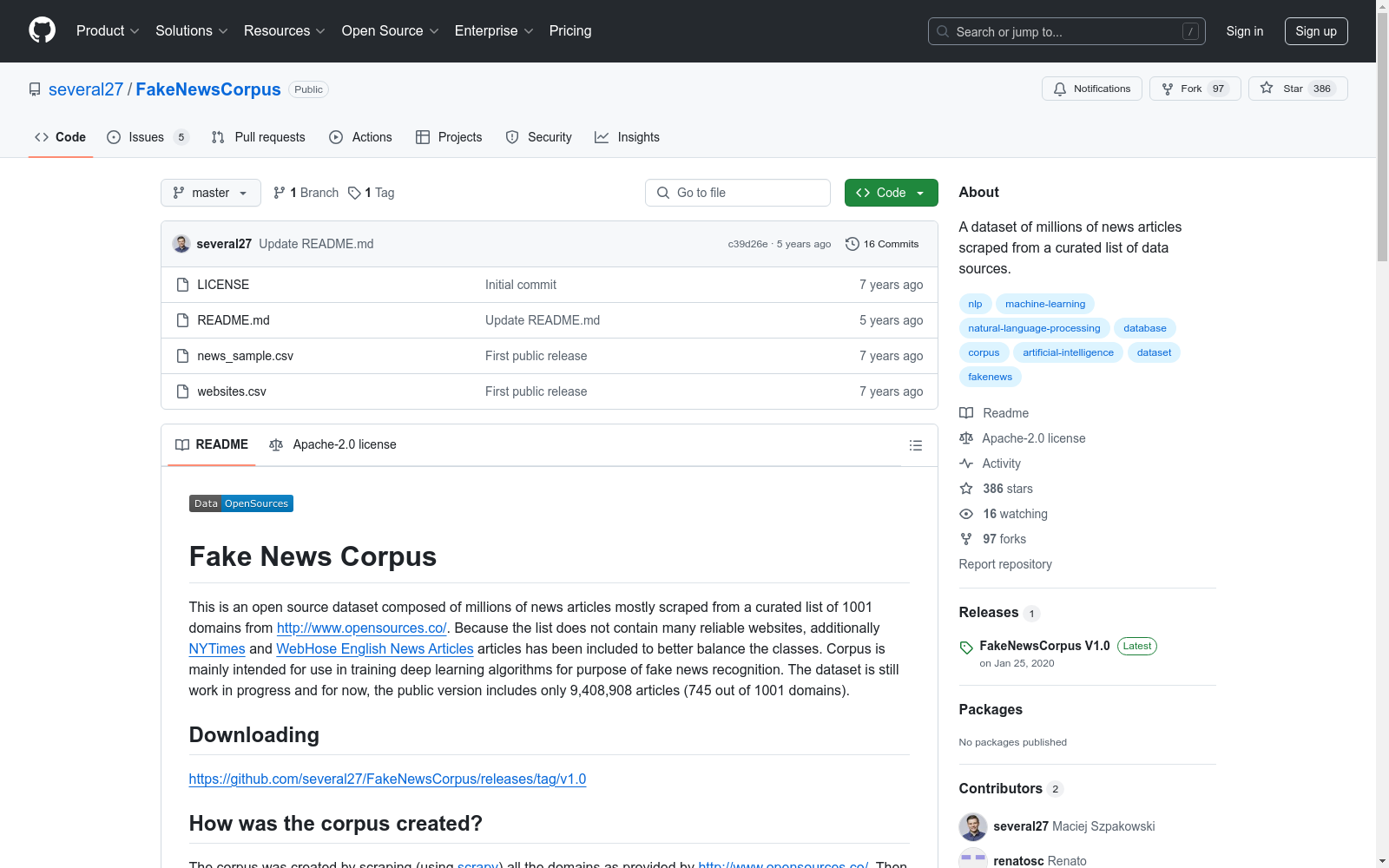Open the NYTimes link in README

pos(217,648)
